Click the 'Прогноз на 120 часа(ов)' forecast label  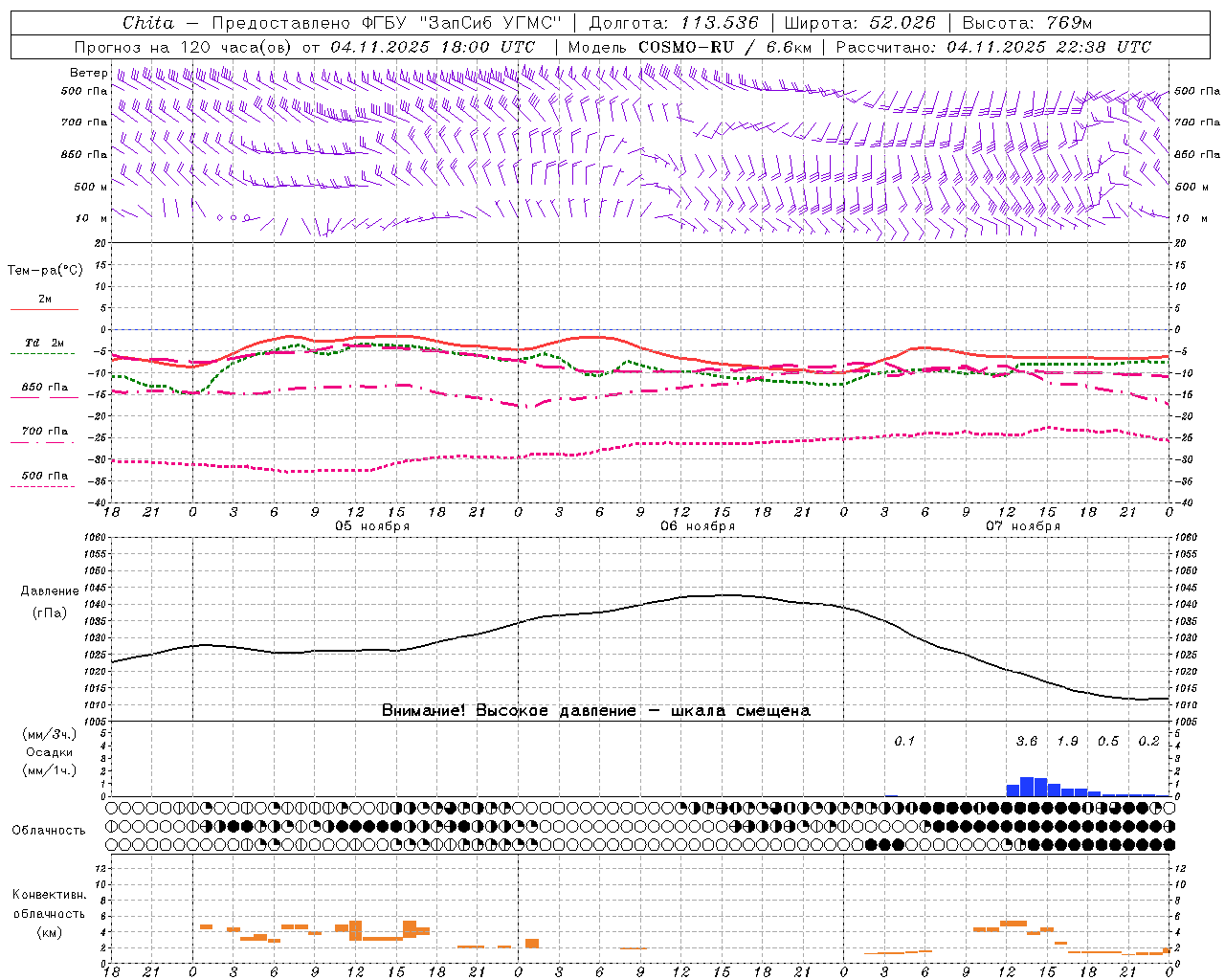pos(184,47)
